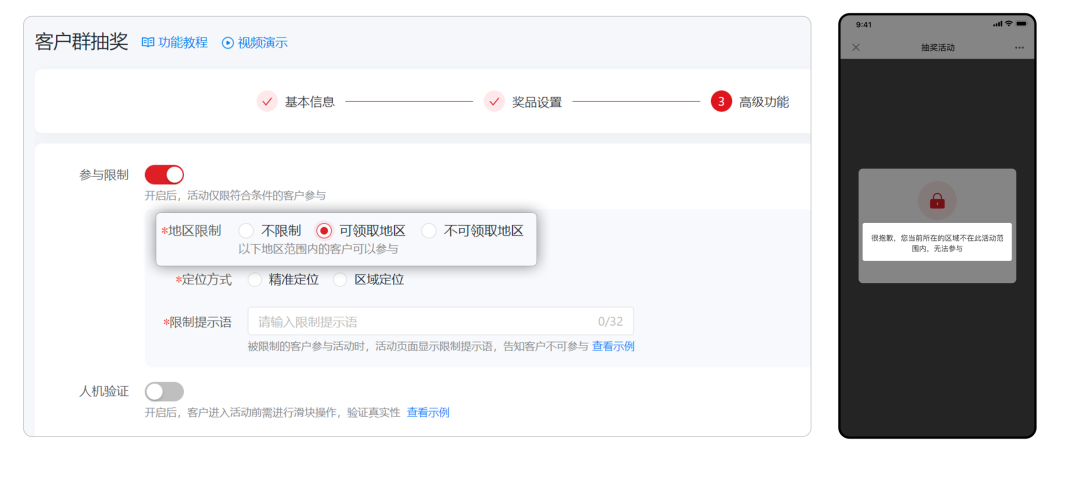This screenshot has width=1080, height=481.
Task: Click the 功能教程 book icon
Action: click(148, 42)
